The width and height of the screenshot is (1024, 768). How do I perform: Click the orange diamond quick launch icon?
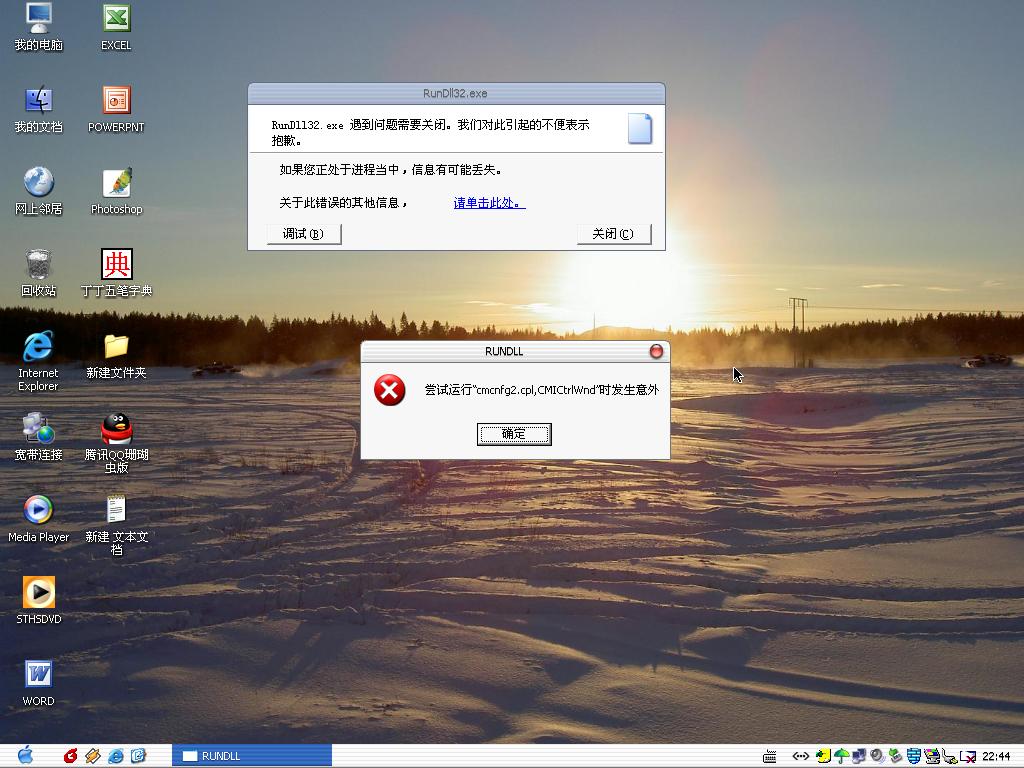[93, 756]
